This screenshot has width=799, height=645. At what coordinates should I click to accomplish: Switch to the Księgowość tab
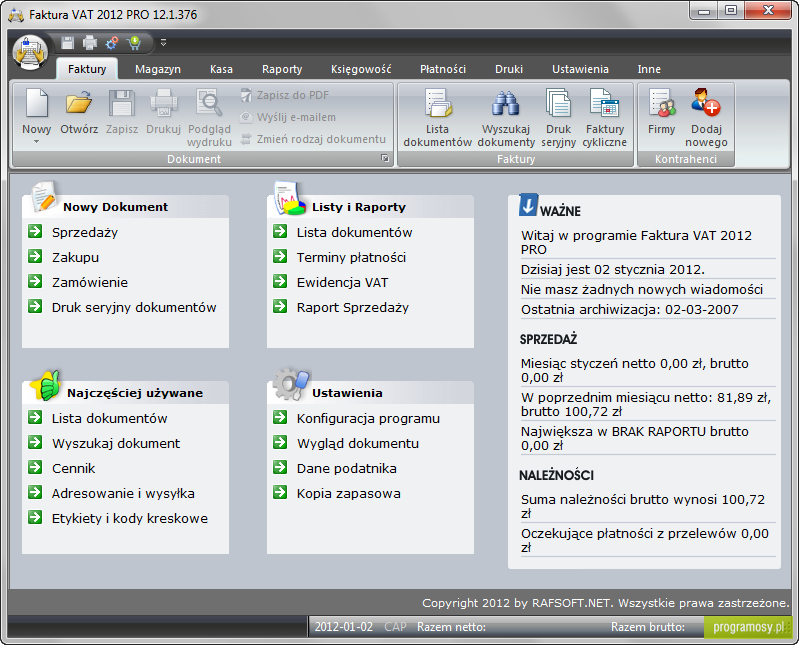click(361, 69)
